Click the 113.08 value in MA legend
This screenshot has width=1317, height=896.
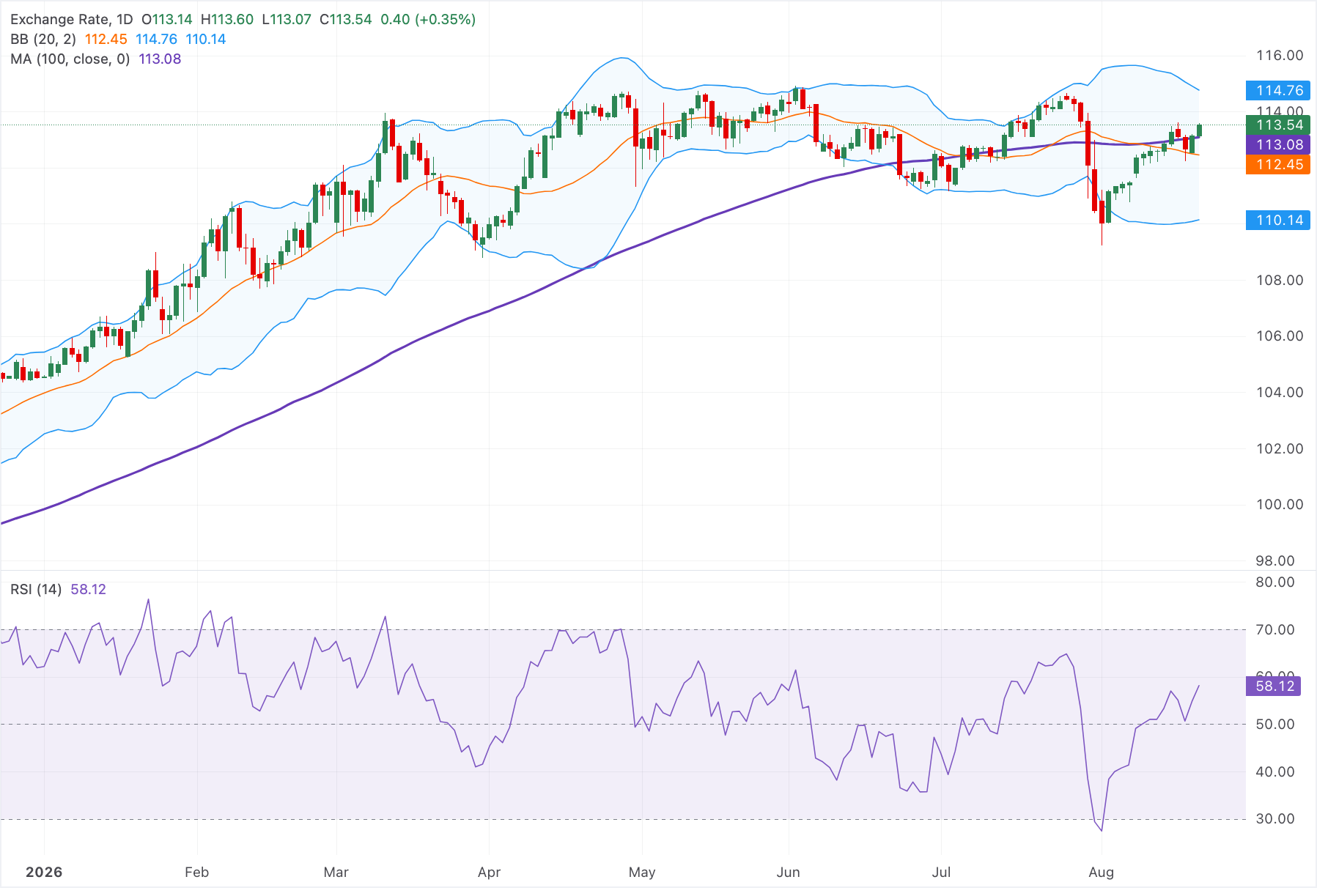[160, 59]
